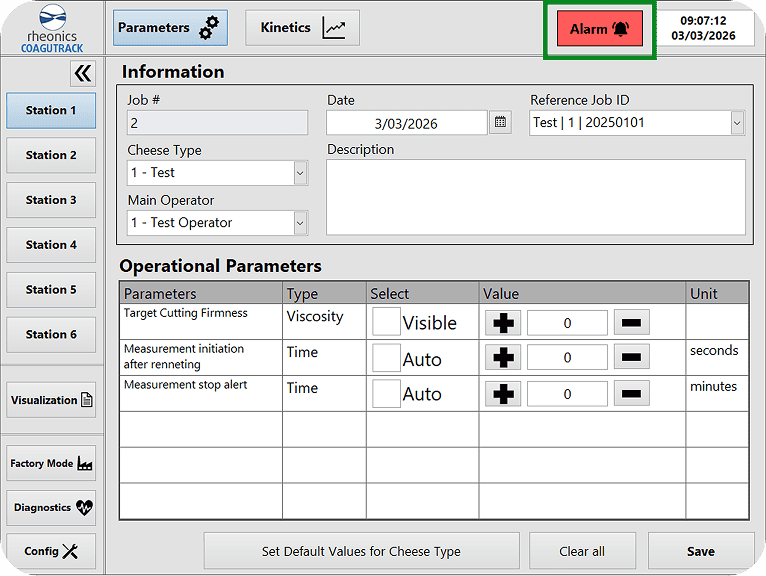Click into the Description text box
Image resolution: width=766 pixels, height=576 pixels.
[x=535, y=197]
